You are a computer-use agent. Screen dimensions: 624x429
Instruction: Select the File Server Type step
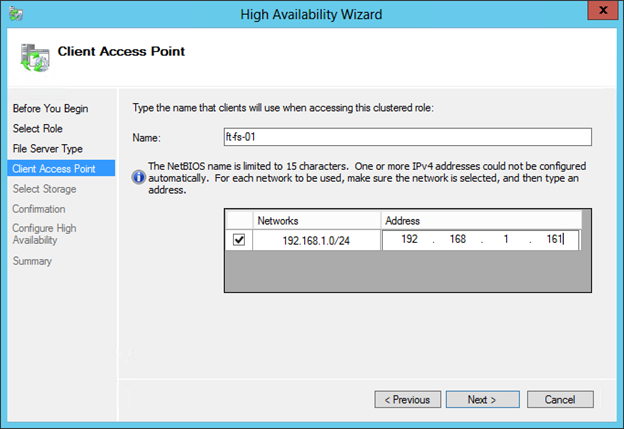[x=48, y=149]
